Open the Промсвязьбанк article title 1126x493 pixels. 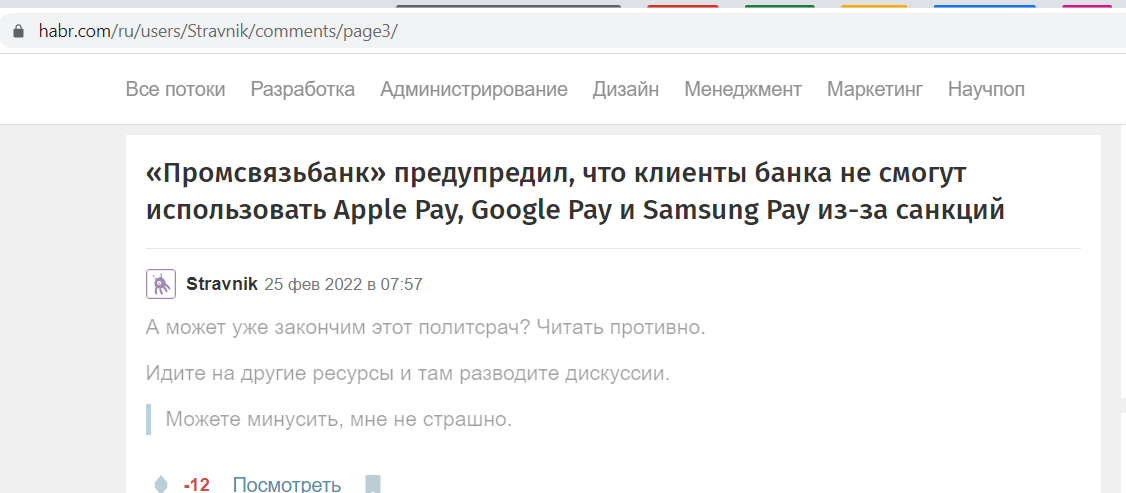574,192
